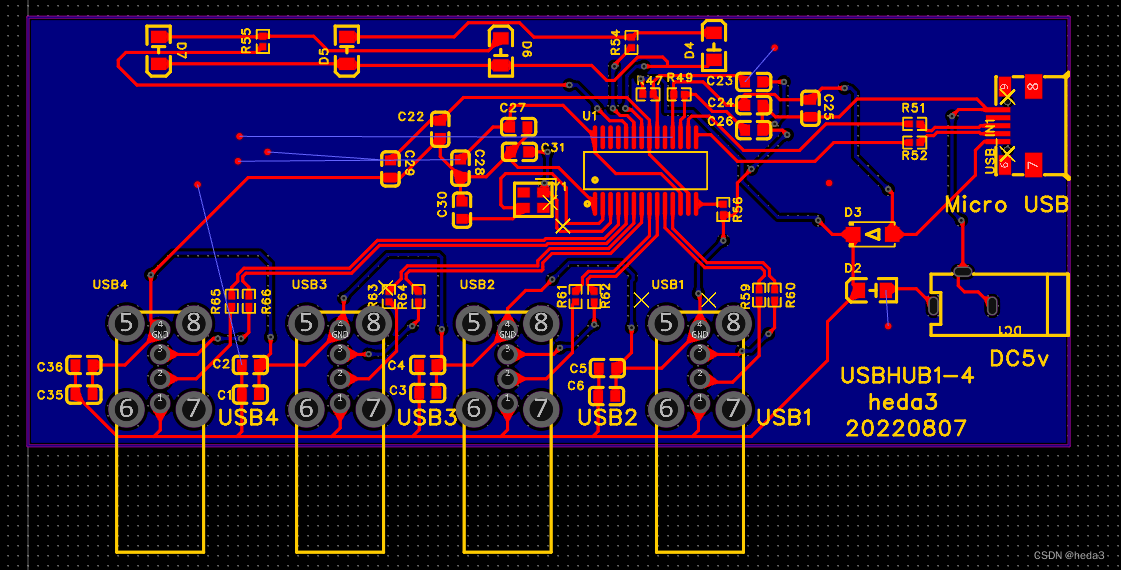Image resolution: width=1121 pixels, height=570 pixels.
Task: Click capacitor C23 footprint
Action: click(x=754, y=82)
